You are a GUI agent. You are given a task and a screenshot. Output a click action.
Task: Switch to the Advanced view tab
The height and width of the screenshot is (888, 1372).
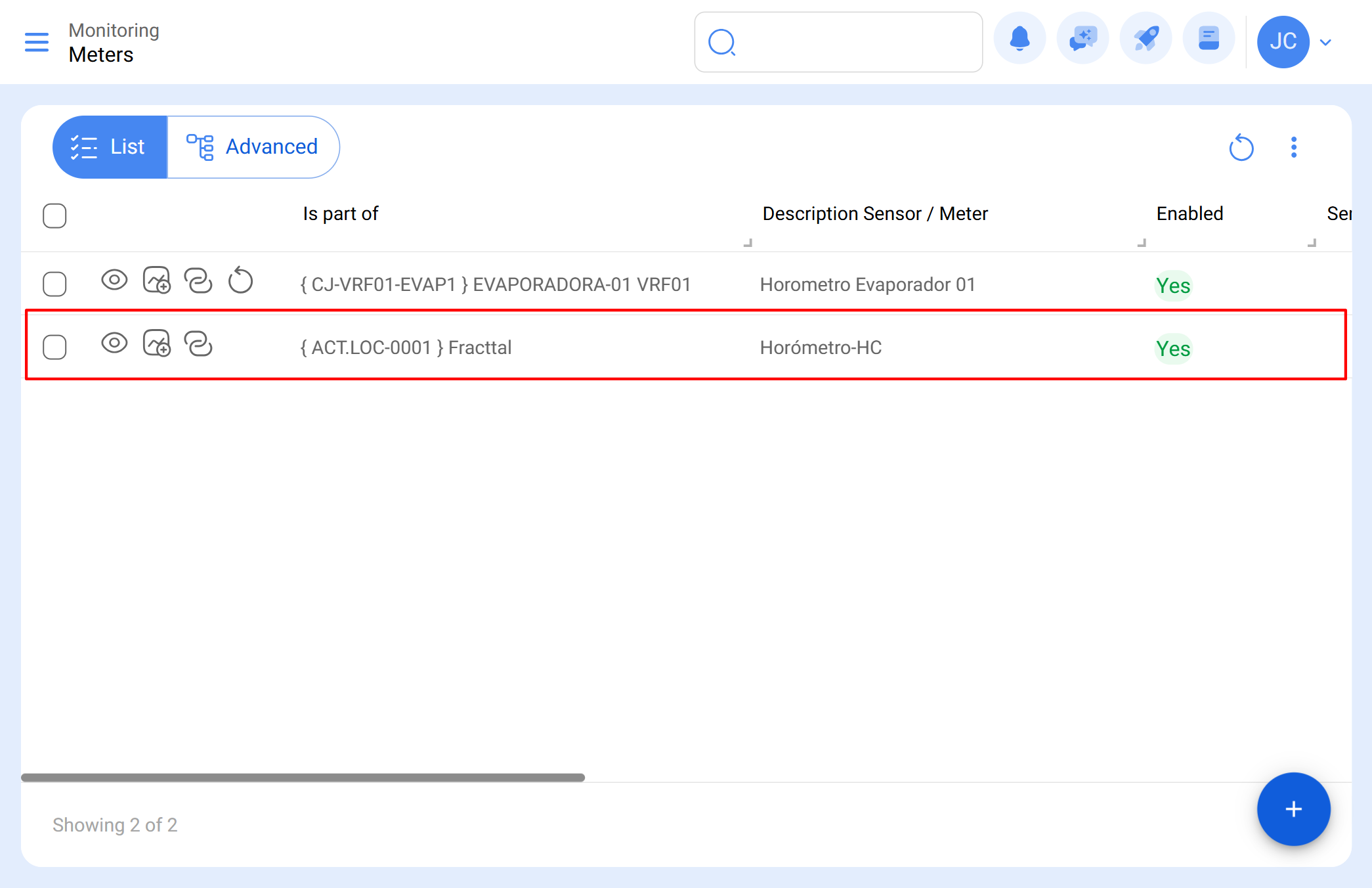pos(253,147)
